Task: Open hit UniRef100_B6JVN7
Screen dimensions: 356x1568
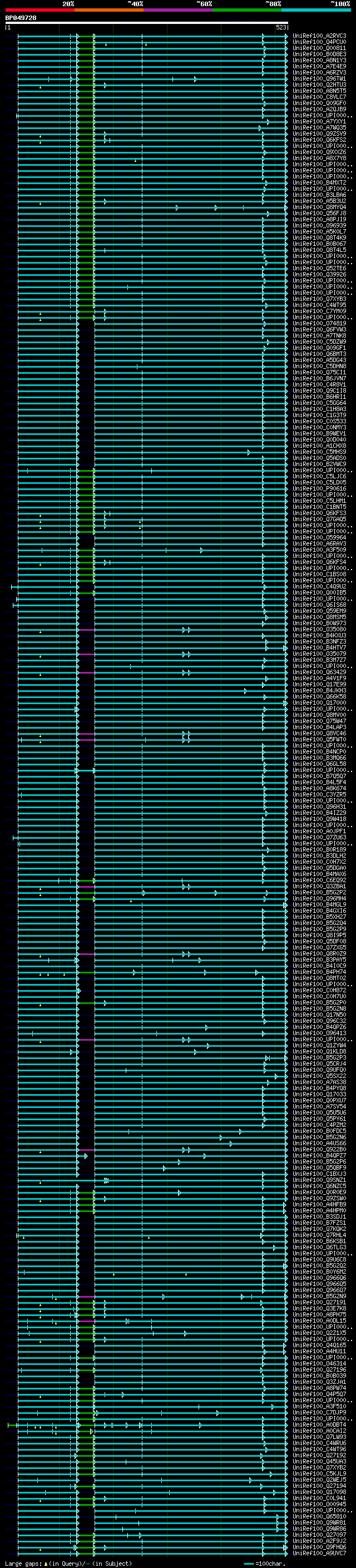Action: [x=319, y=379]
